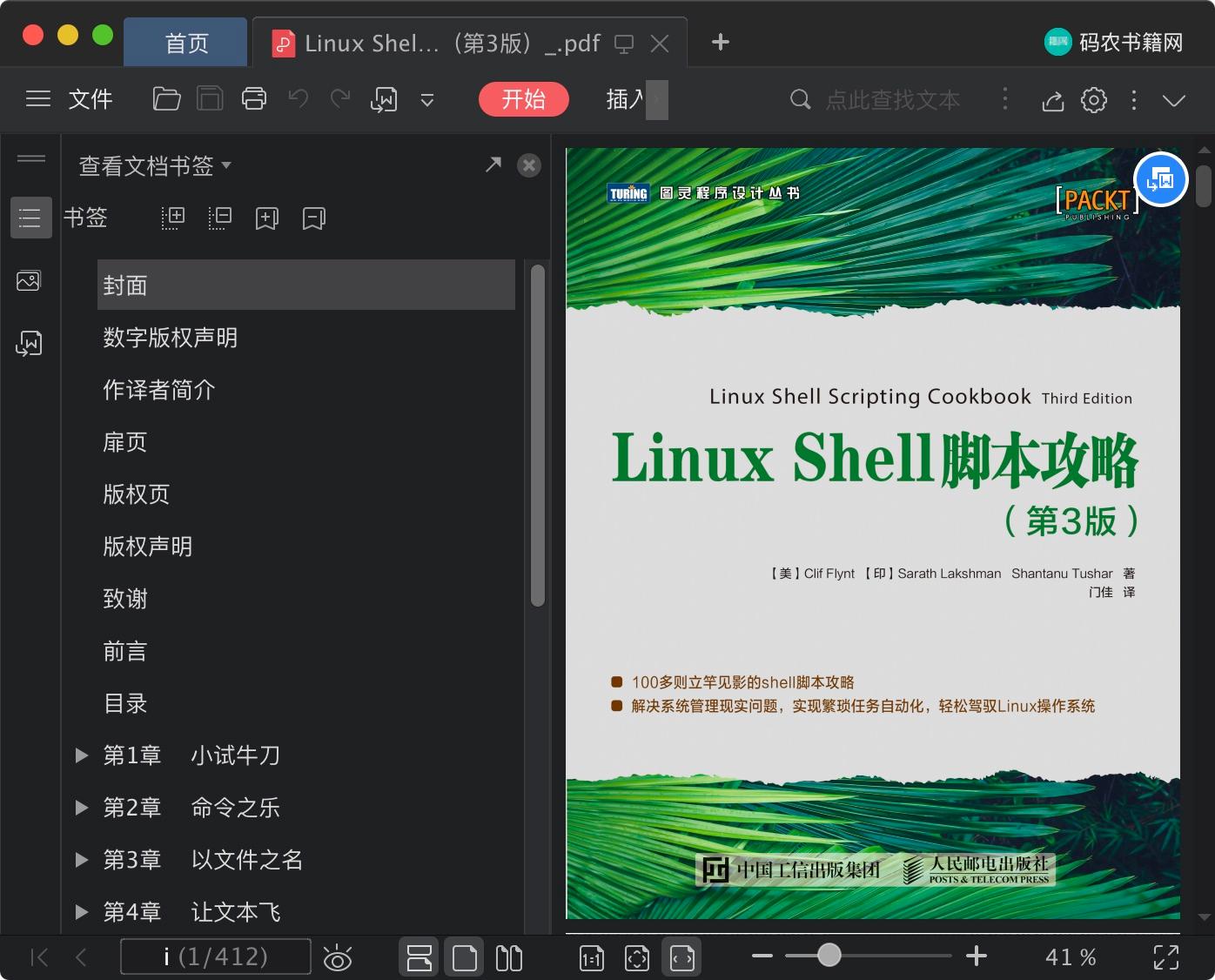Open the 文件 menu
Viewport: 1215px width, 980px height.
[x=91, y=99]
